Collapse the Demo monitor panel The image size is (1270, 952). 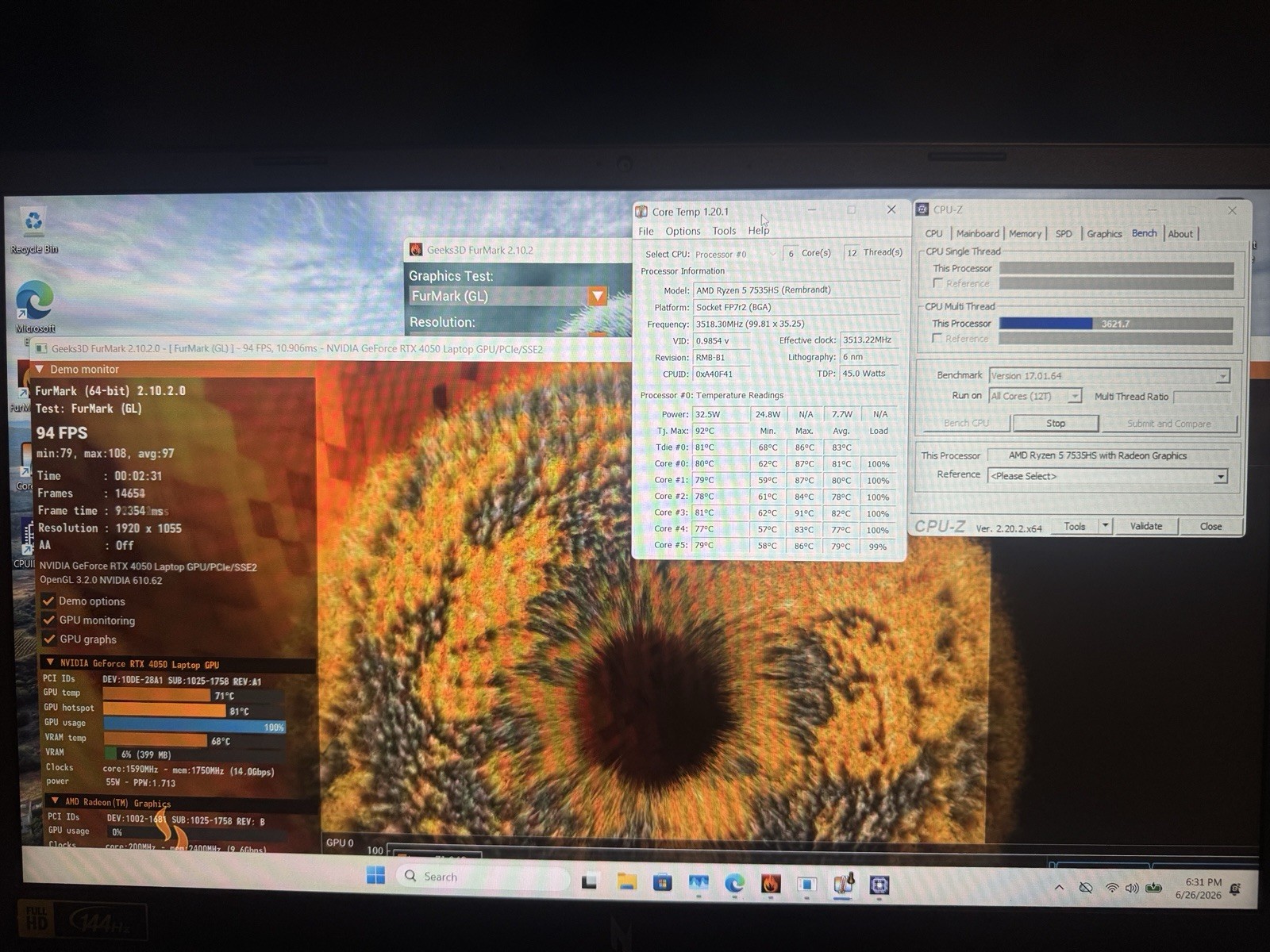click(40, 369)
